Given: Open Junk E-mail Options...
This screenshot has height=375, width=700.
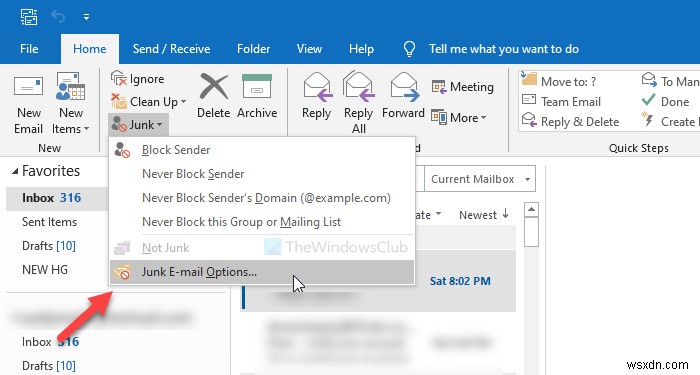Looking at the screenshot, I should click(x=262, y=272).
